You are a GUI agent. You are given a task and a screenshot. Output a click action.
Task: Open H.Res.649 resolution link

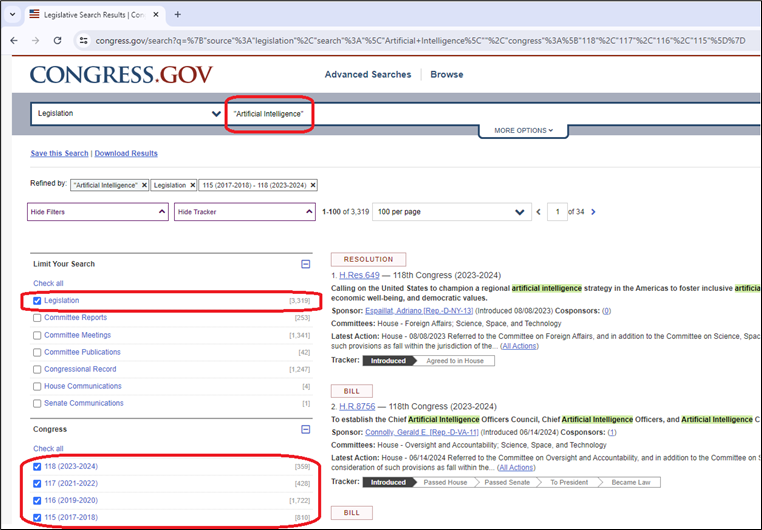[x=359, y=275]
